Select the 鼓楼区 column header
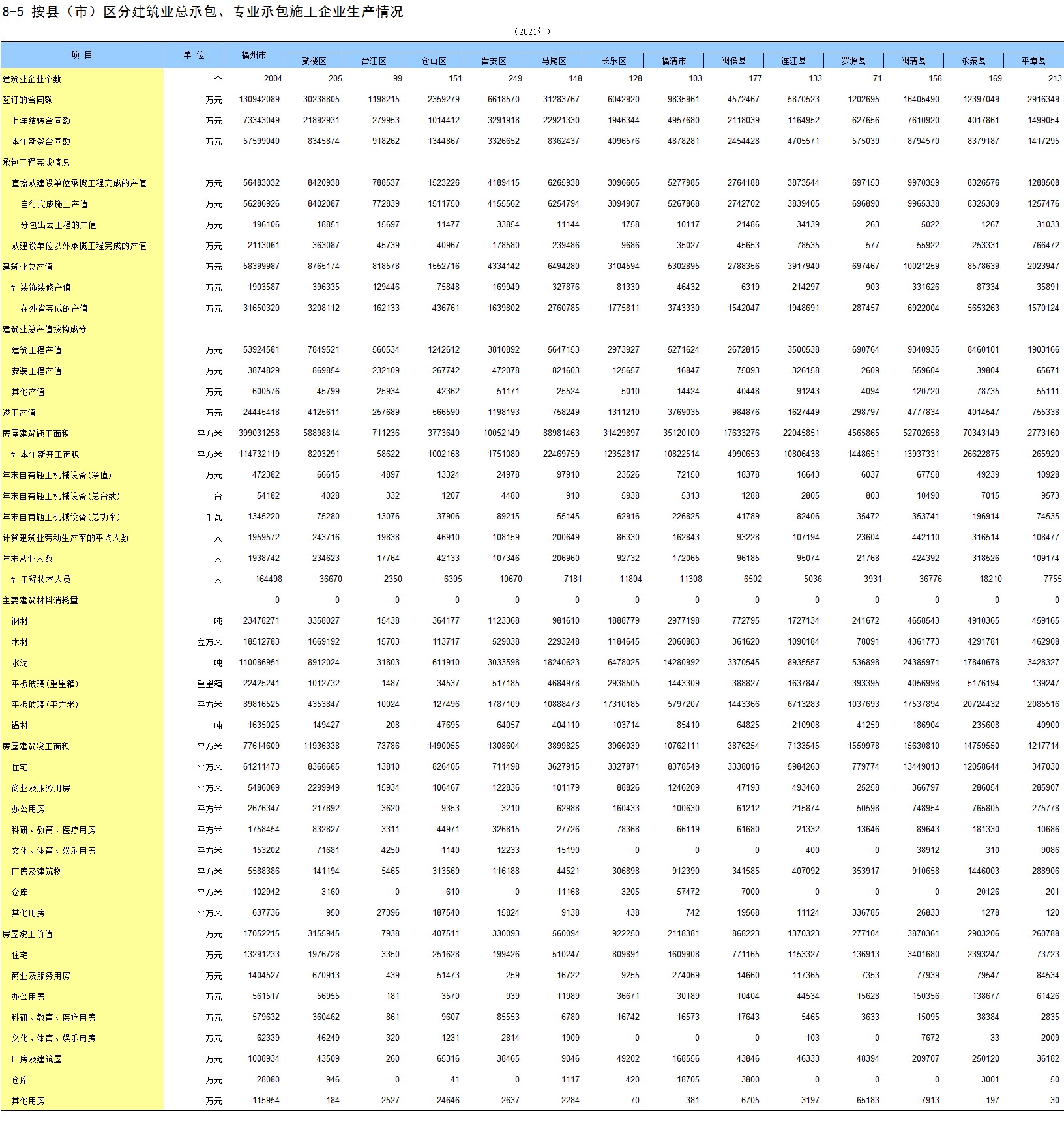This screenshot has width=1064, height=1132. coord(314,61)
